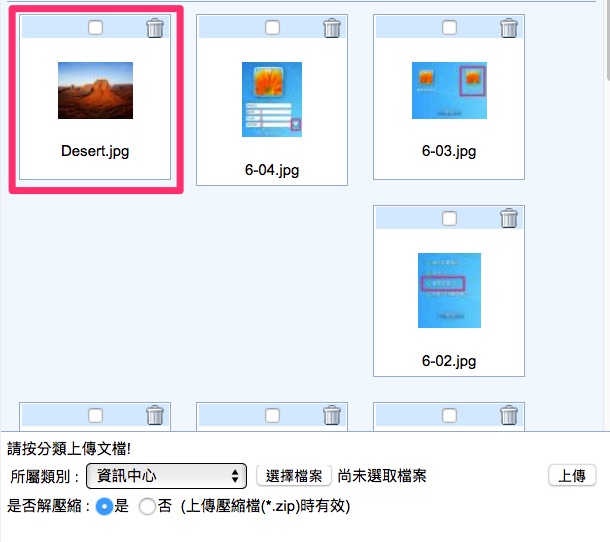The height and width of the screenshot is (542, 610).
Task: Click the vertical scrollbar at right edge
Action: [608, 39]
